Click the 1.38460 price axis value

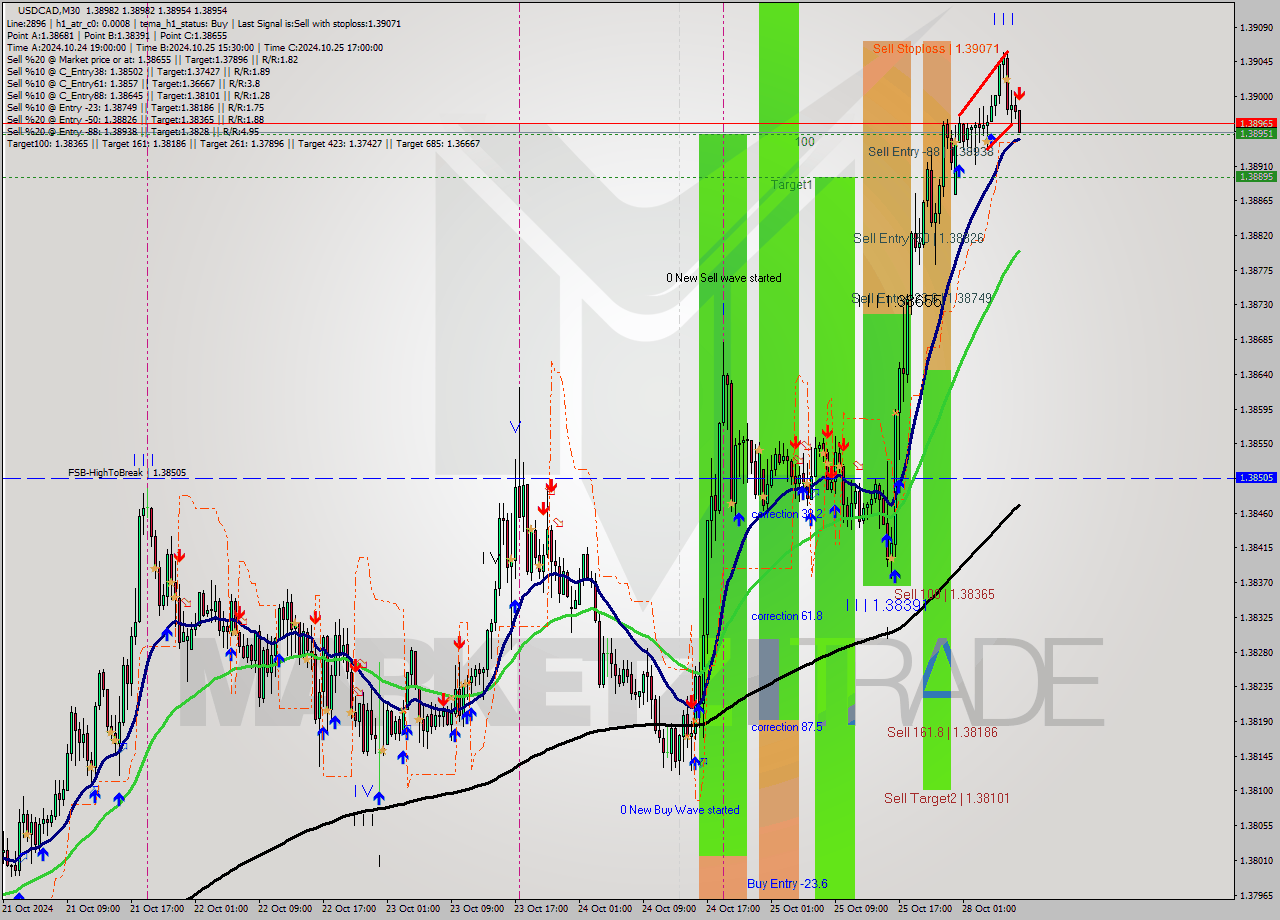[1255, 514]
